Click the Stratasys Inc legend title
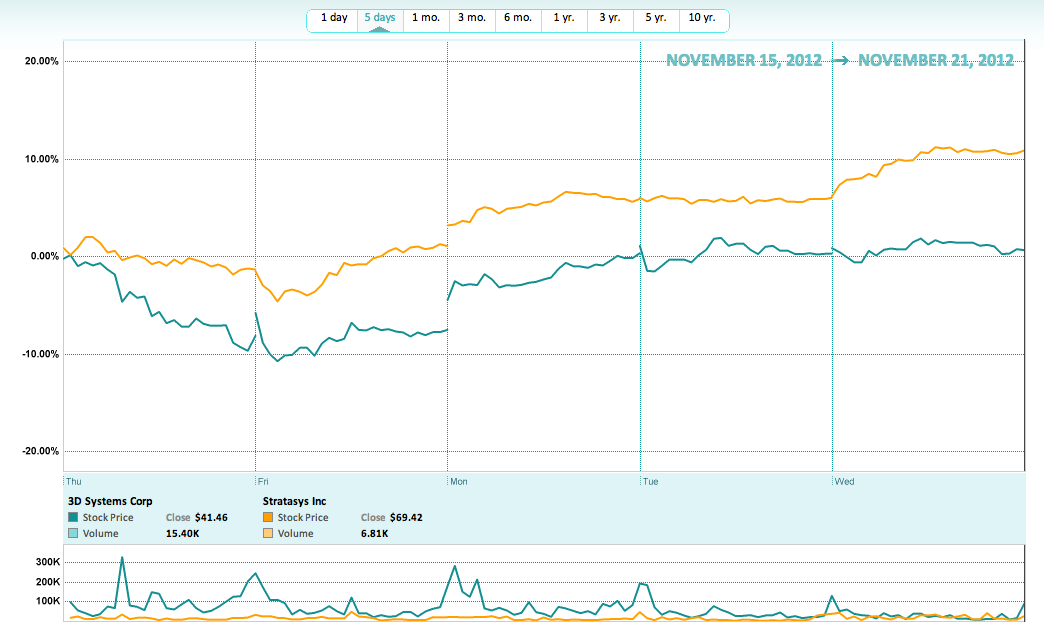1044x632 pixels. pos(294,501)
